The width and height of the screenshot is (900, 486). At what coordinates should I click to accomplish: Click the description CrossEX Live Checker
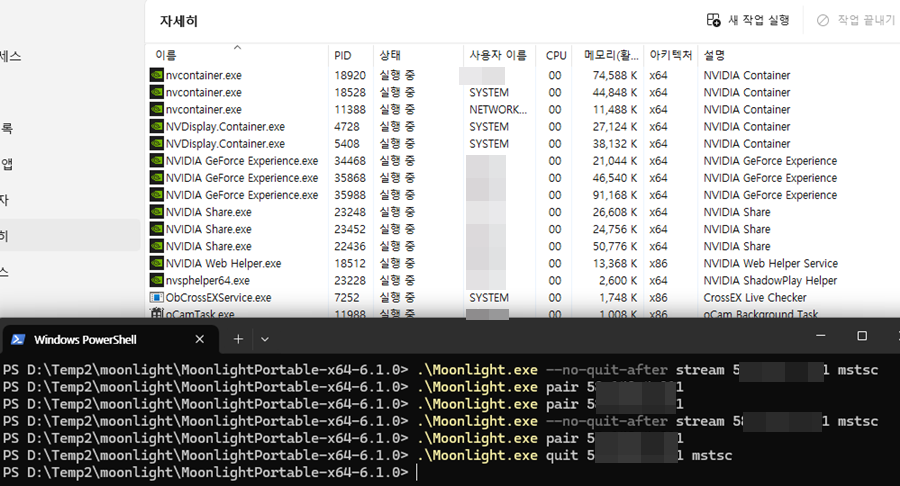(x=755, y=298)
